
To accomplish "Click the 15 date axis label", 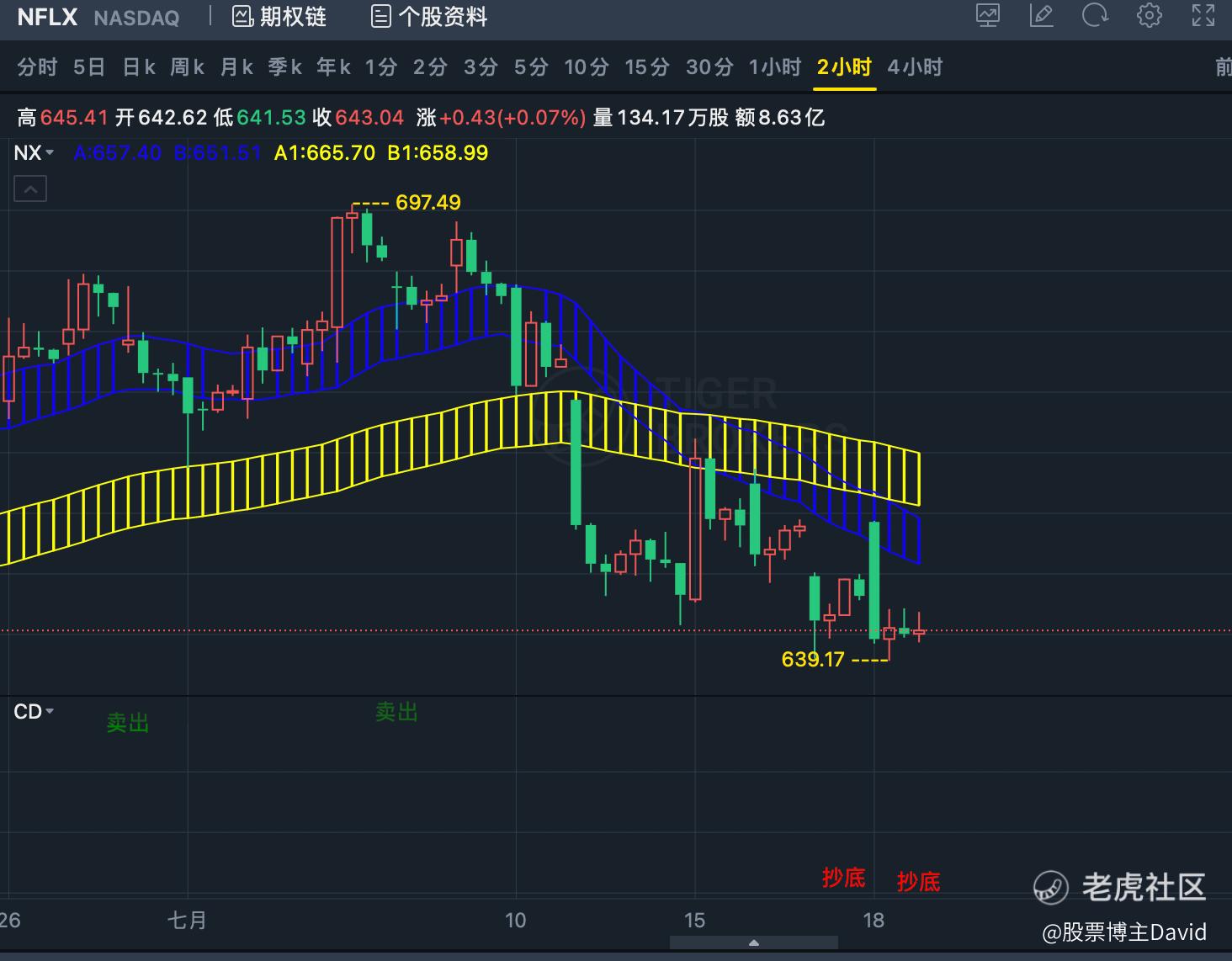I will point(694,921).
